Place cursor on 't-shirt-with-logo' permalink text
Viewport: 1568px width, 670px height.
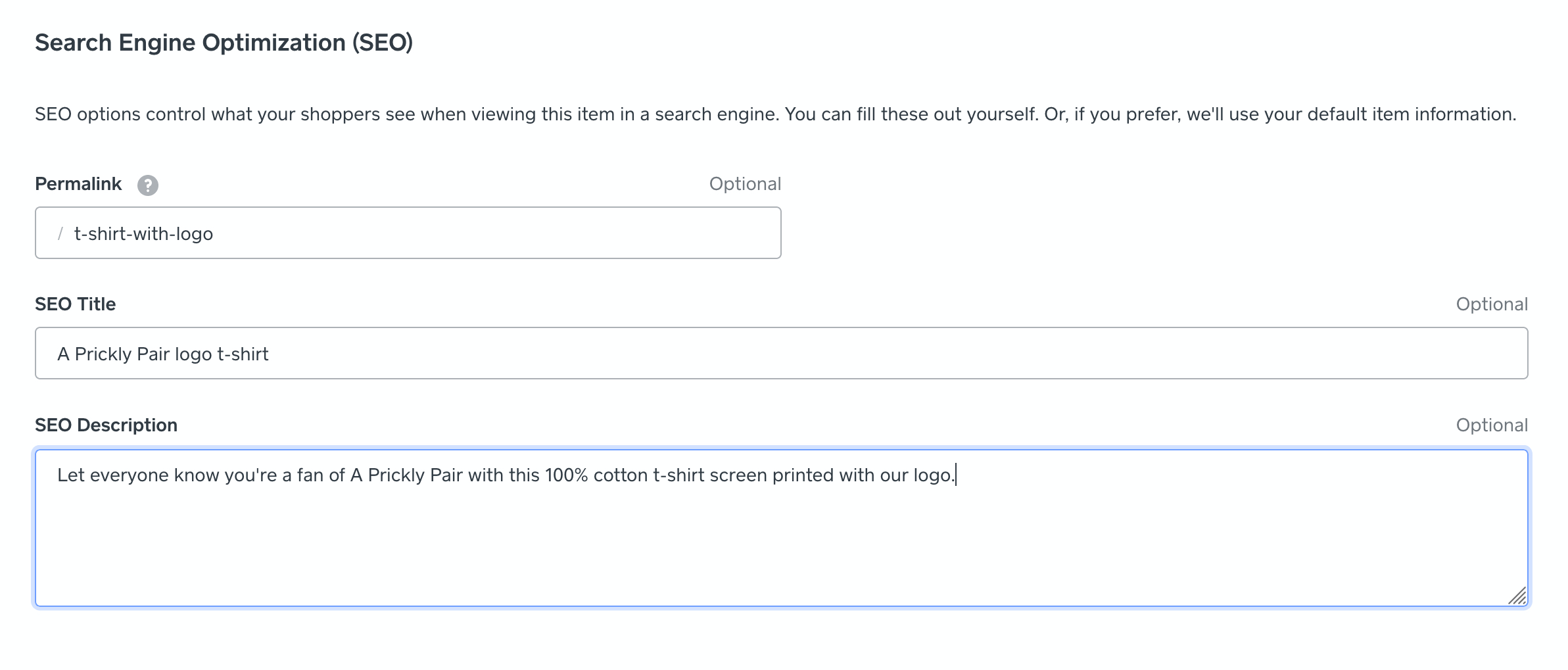click(143, 234)
